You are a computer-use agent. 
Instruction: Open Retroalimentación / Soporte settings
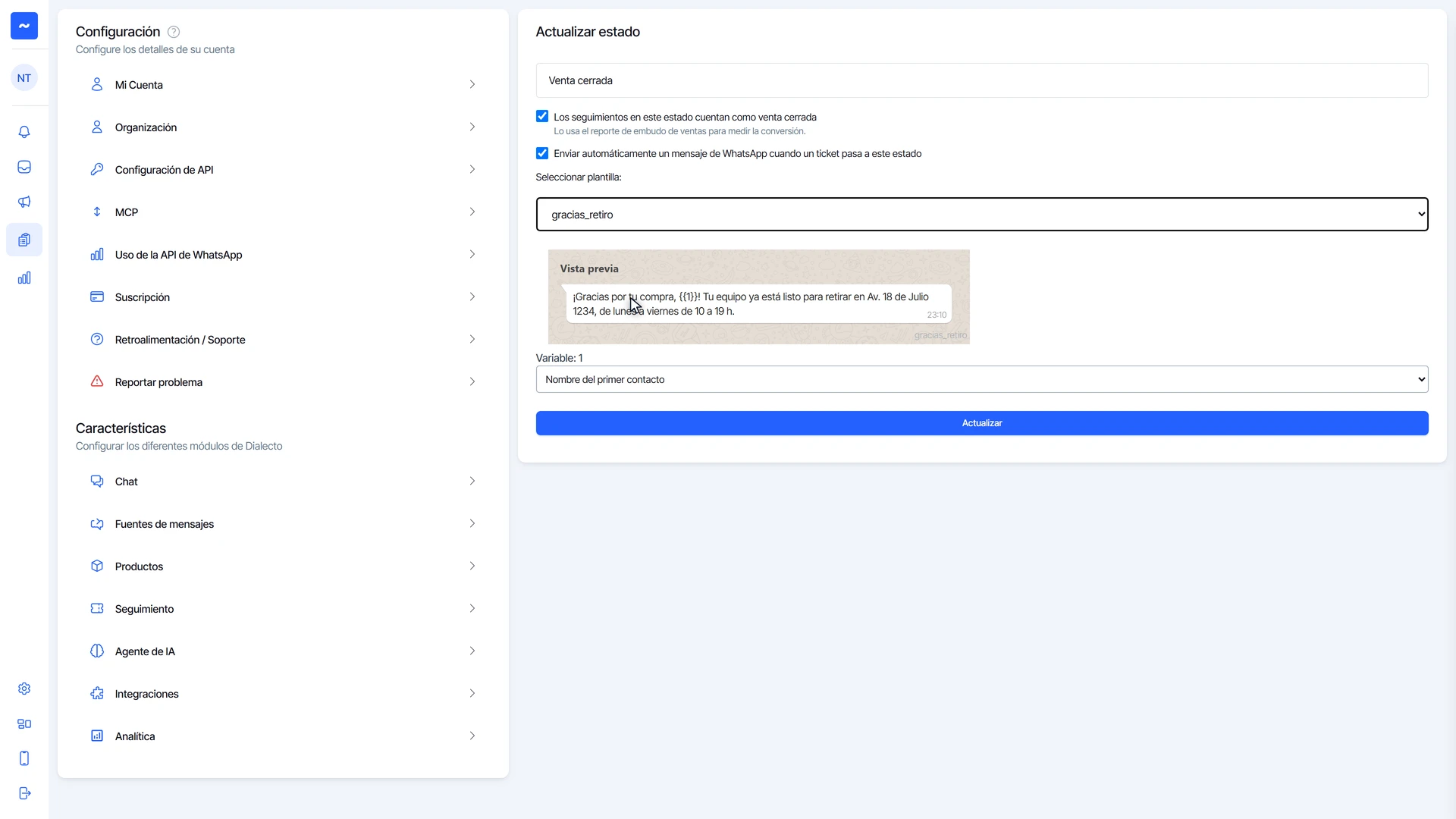pyautogui.click(x=283, y=340)
